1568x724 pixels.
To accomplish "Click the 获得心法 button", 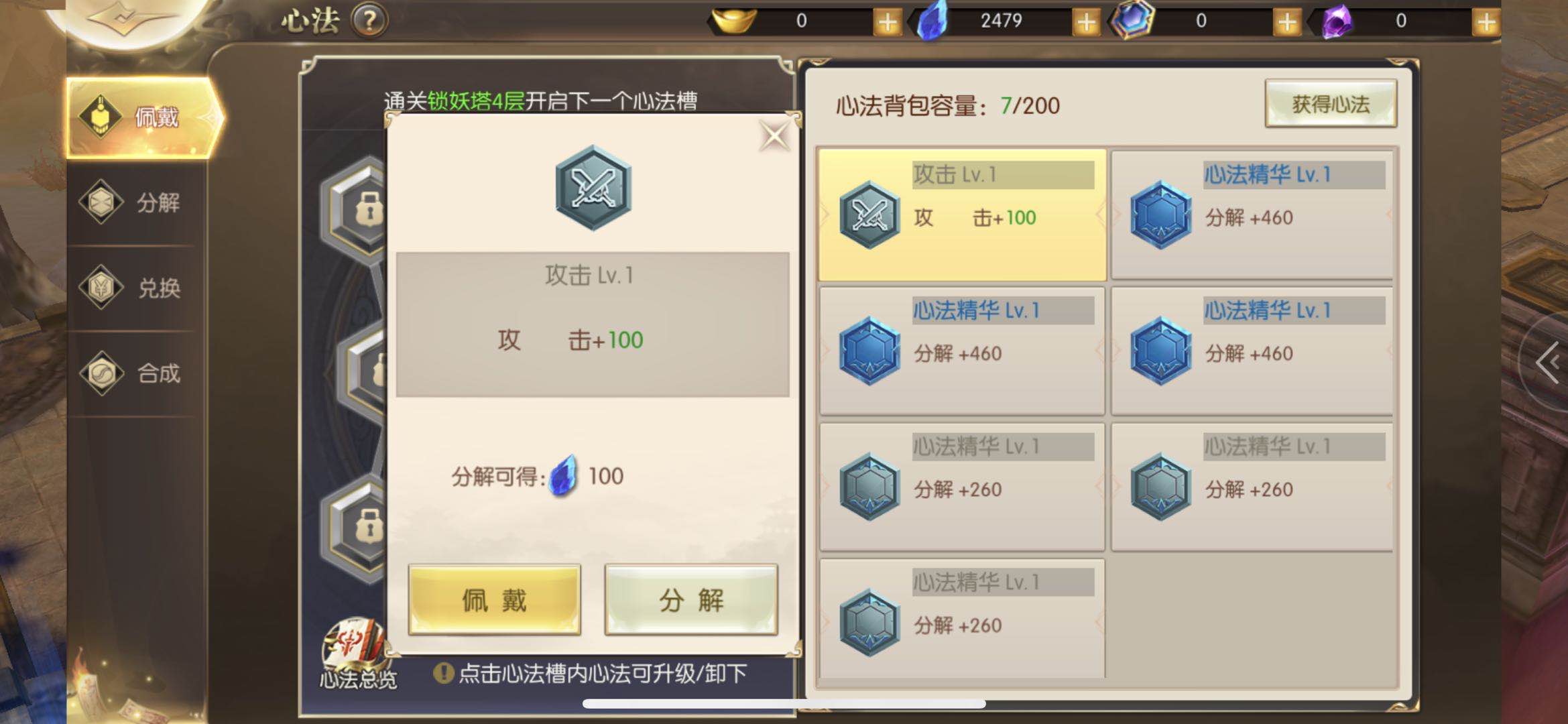I will 1331,103.
